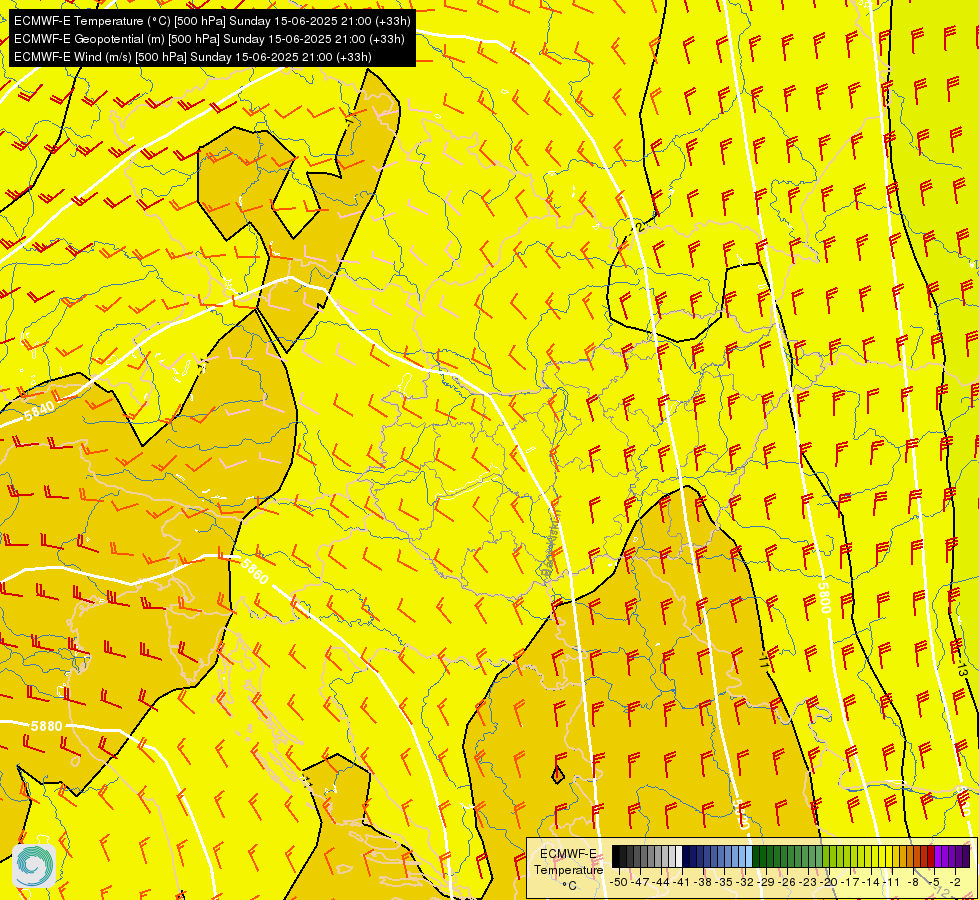Click the -35 value under the colorbar
979x900 pixels.
724,882
